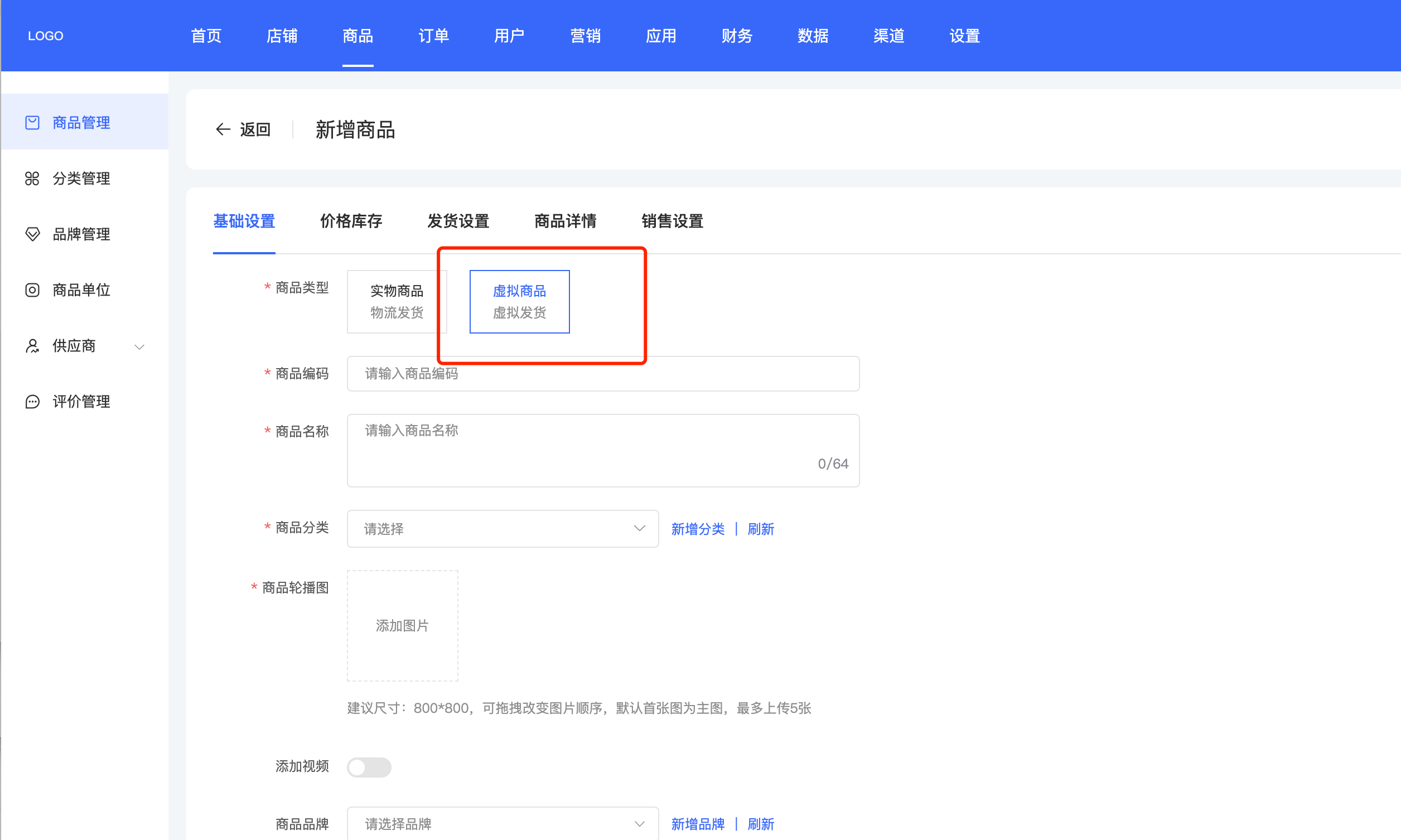
Task: Click the 分类管理 grid icon
Action: tap(32, 178)
